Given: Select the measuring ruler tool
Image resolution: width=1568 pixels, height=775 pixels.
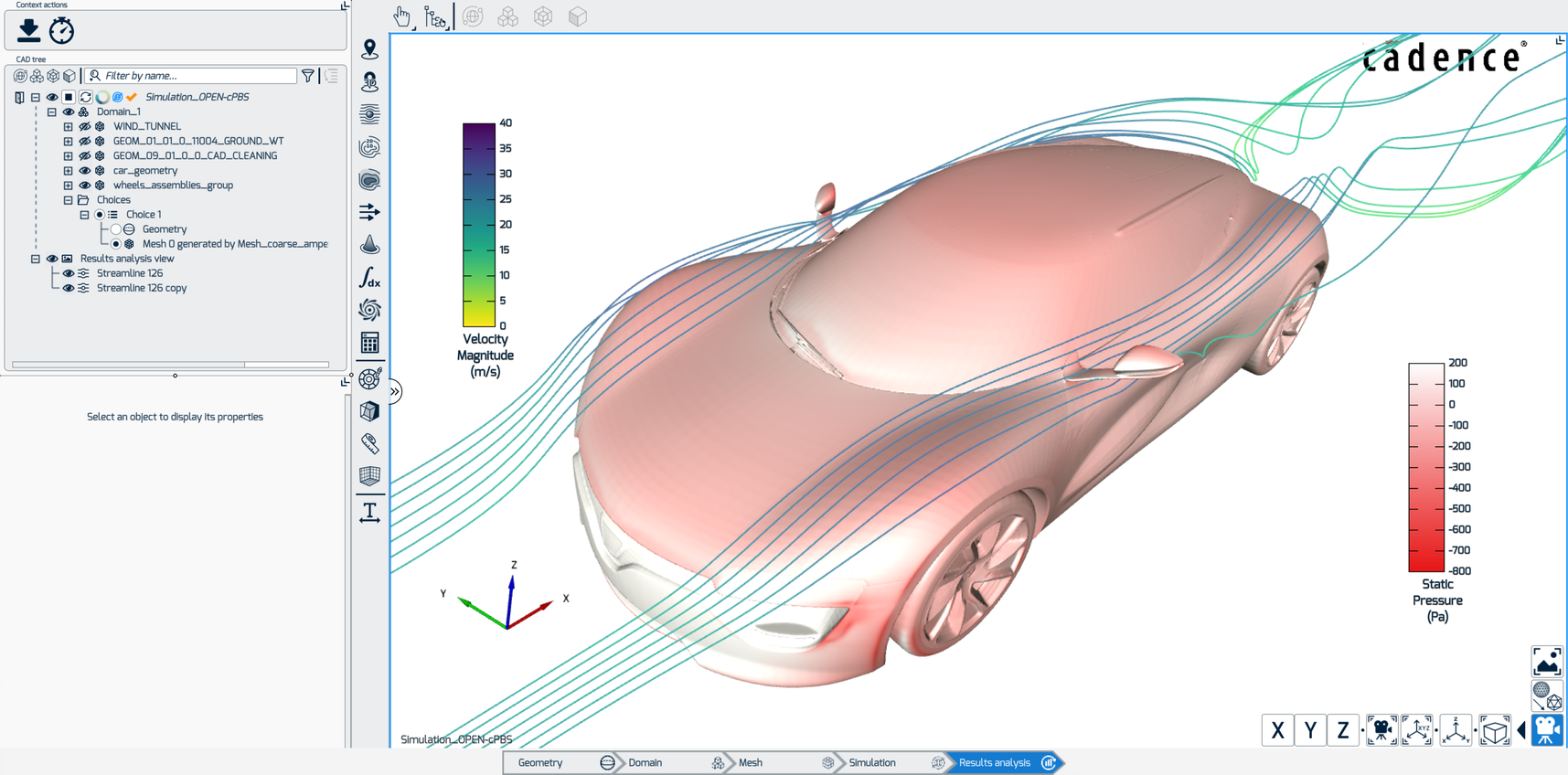Looking at the screenshot, I should coord(369,443).
